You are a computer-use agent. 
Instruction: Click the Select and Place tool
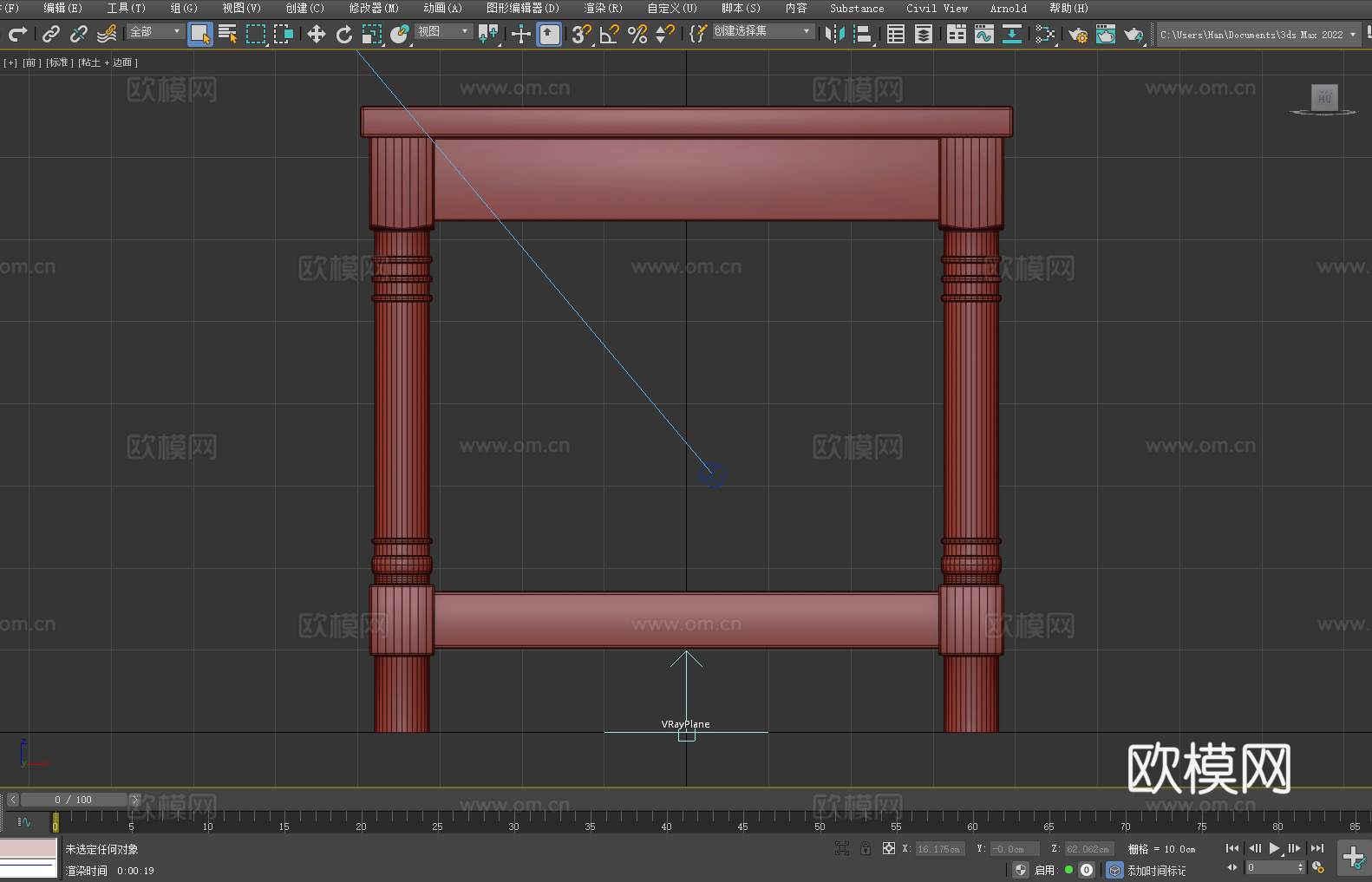(400, 34)
